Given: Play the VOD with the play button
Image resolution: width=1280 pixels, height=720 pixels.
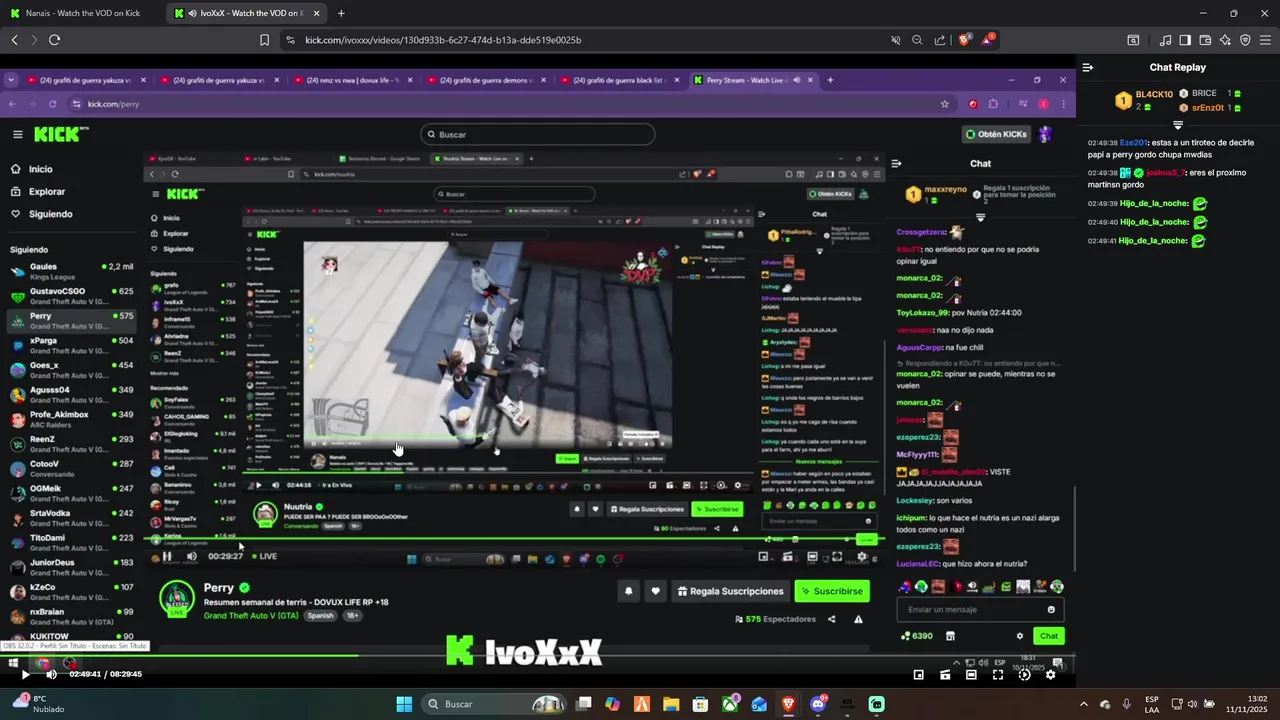Looking at the screenshot, I should [26, 675].
